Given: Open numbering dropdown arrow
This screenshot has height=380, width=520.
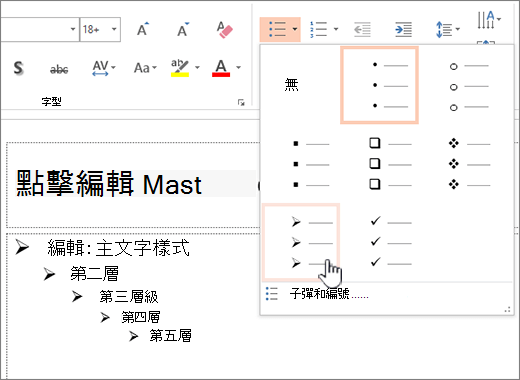Looking at the screenshot, I should [336, 29].
